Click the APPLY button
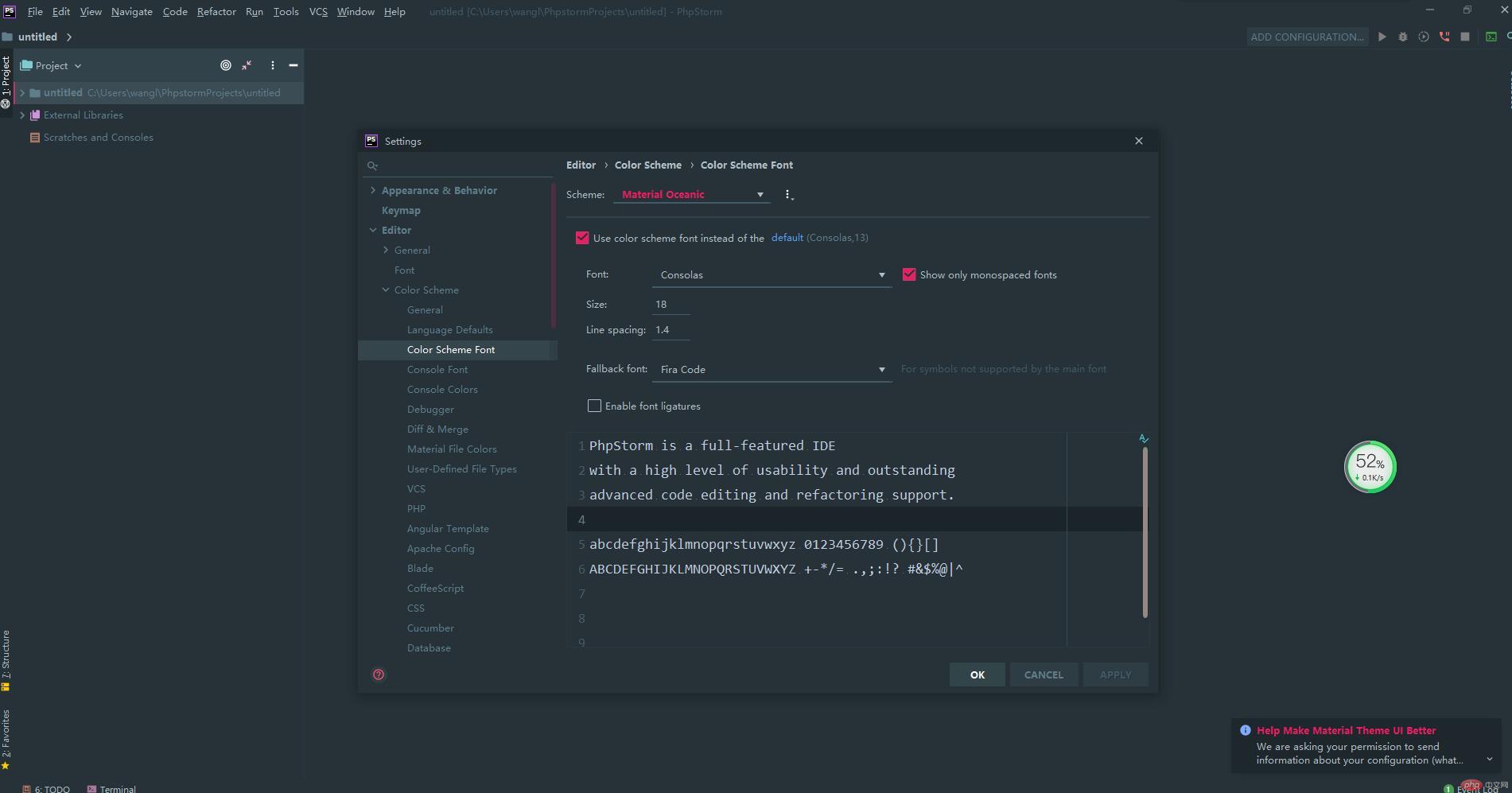 1115,674
